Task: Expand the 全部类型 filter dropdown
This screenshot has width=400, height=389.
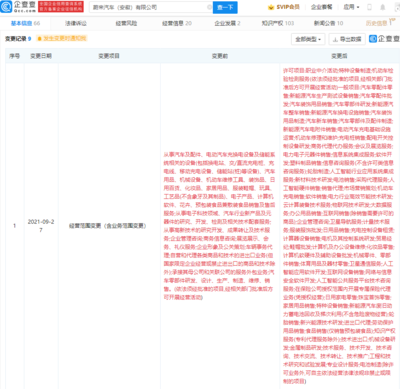Action: click(308, 39)
